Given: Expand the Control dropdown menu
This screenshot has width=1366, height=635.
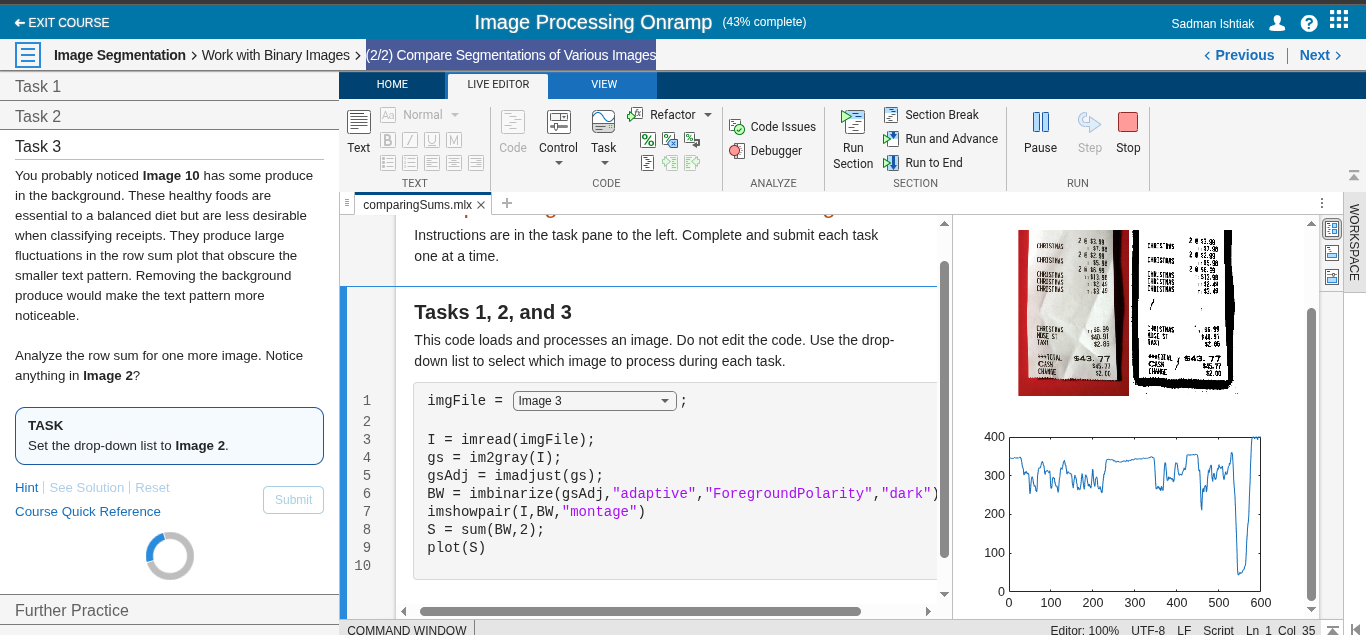Looking at the screenshot, I should pyautogui.click(x=558, y=163).
